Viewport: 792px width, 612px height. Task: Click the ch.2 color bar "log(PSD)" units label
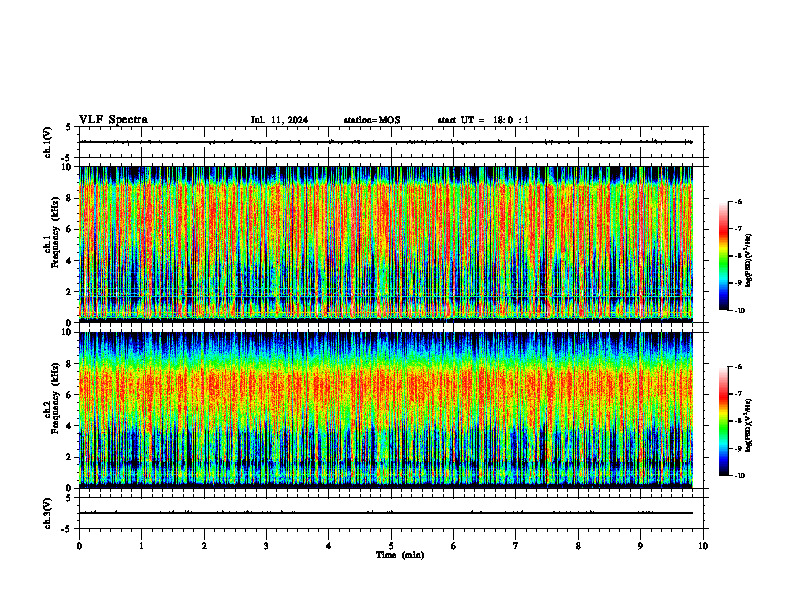click(x=749, y=425)
